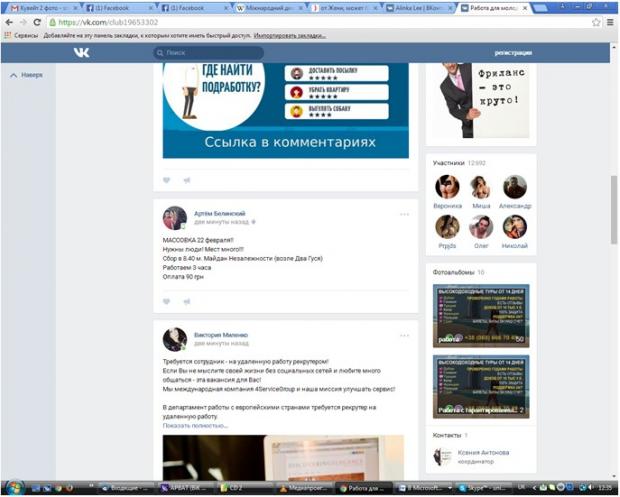The height and width of the screenshot is (497, 620).
Task: Click "Наверх" to go to top
Action: (30, 75)
